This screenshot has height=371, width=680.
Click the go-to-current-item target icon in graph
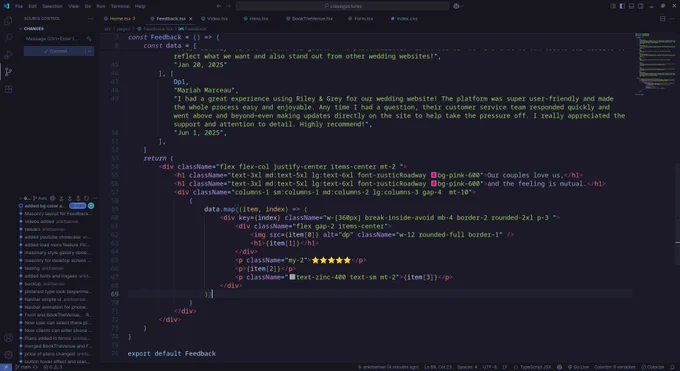coord(52,198)
